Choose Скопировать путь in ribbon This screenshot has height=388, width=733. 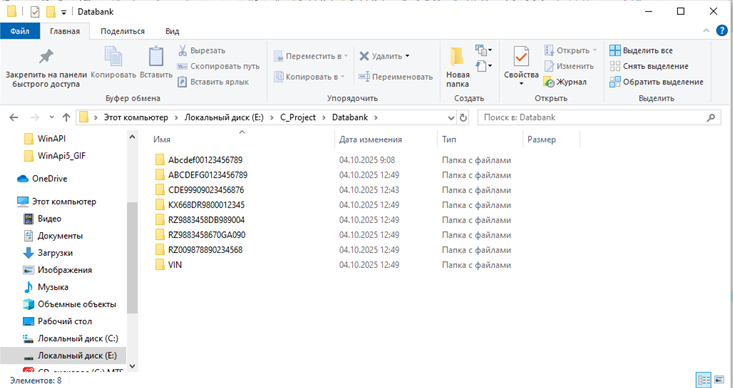tap(218, 66)
